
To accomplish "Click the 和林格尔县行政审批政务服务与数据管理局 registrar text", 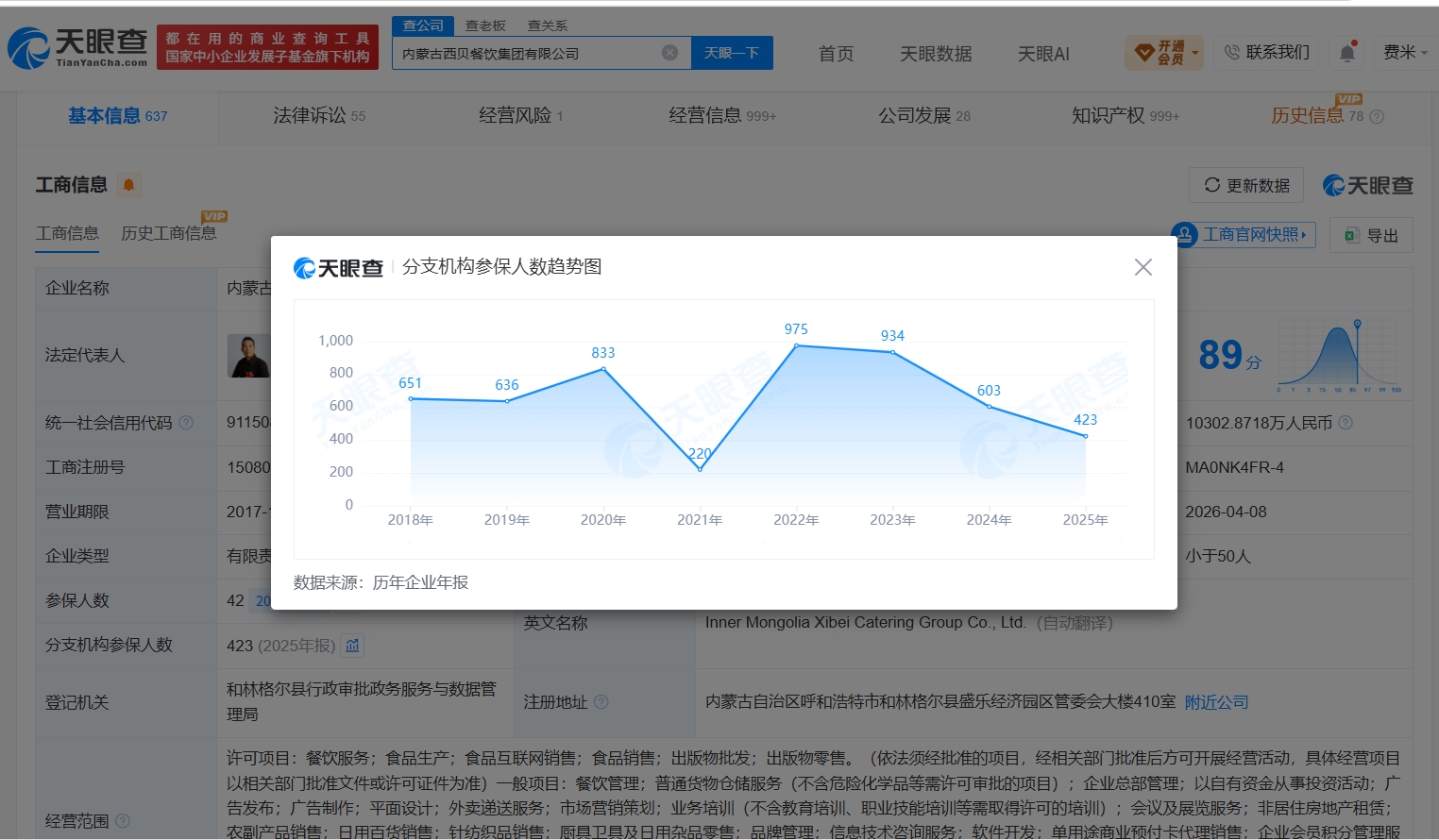I will click(x=362, y=701).
